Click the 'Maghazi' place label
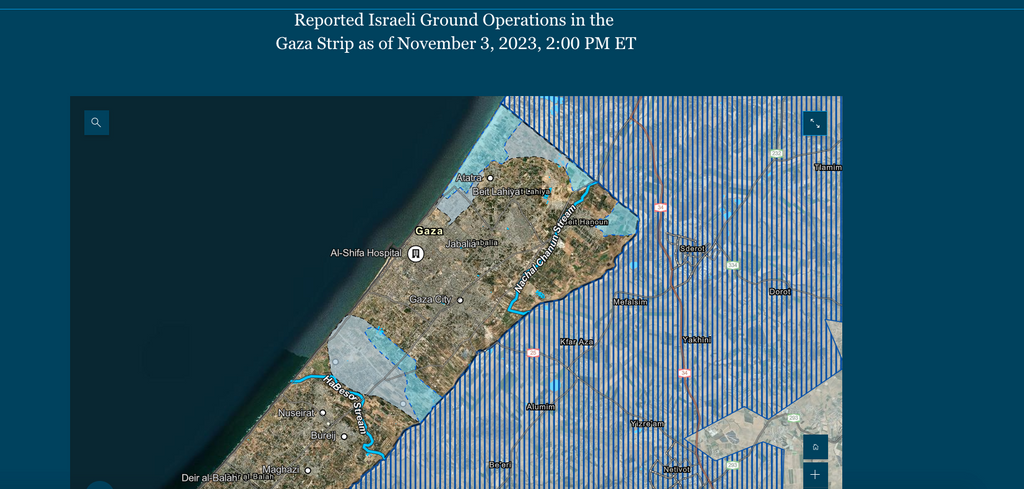1024x489 pixels. [x=281, y=469]
